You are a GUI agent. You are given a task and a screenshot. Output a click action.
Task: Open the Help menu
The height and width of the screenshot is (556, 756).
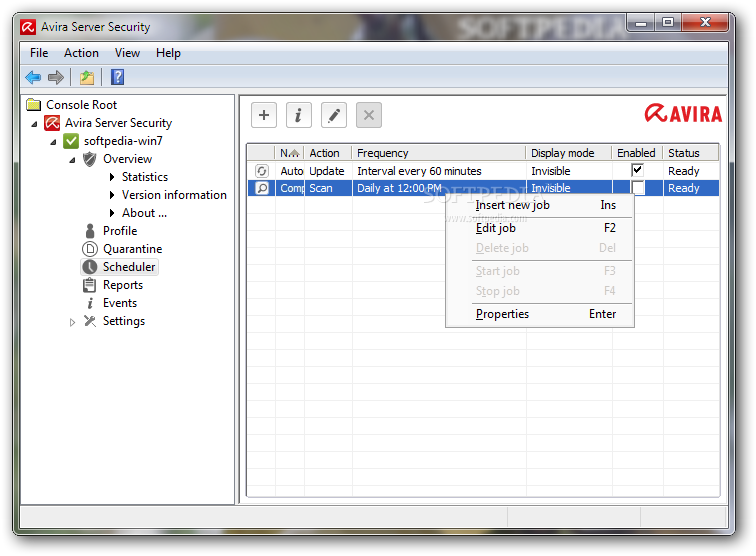point(168,53)
